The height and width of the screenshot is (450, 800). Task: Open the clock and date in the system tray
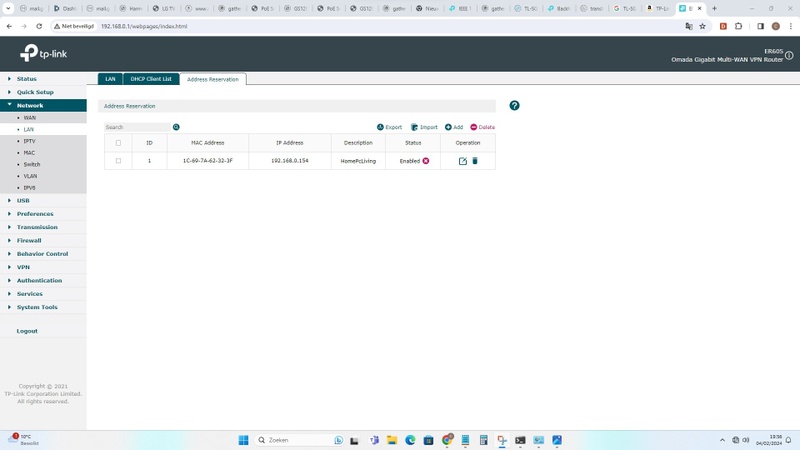click(769, 440)
